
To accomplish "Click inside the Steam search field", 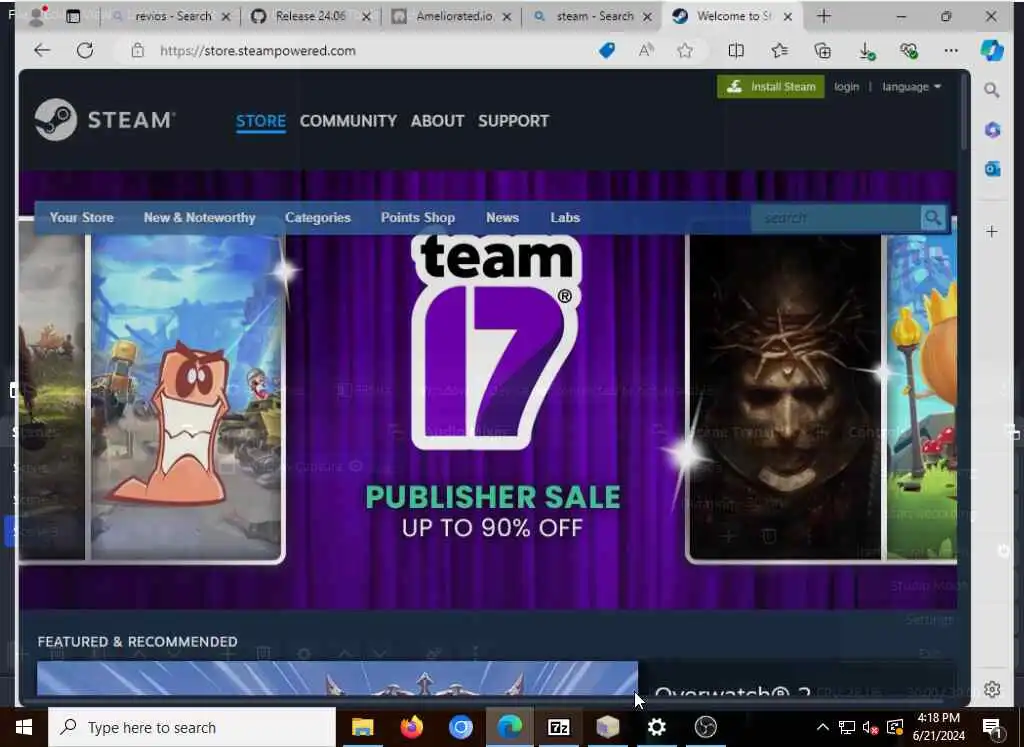I will 836,217.
